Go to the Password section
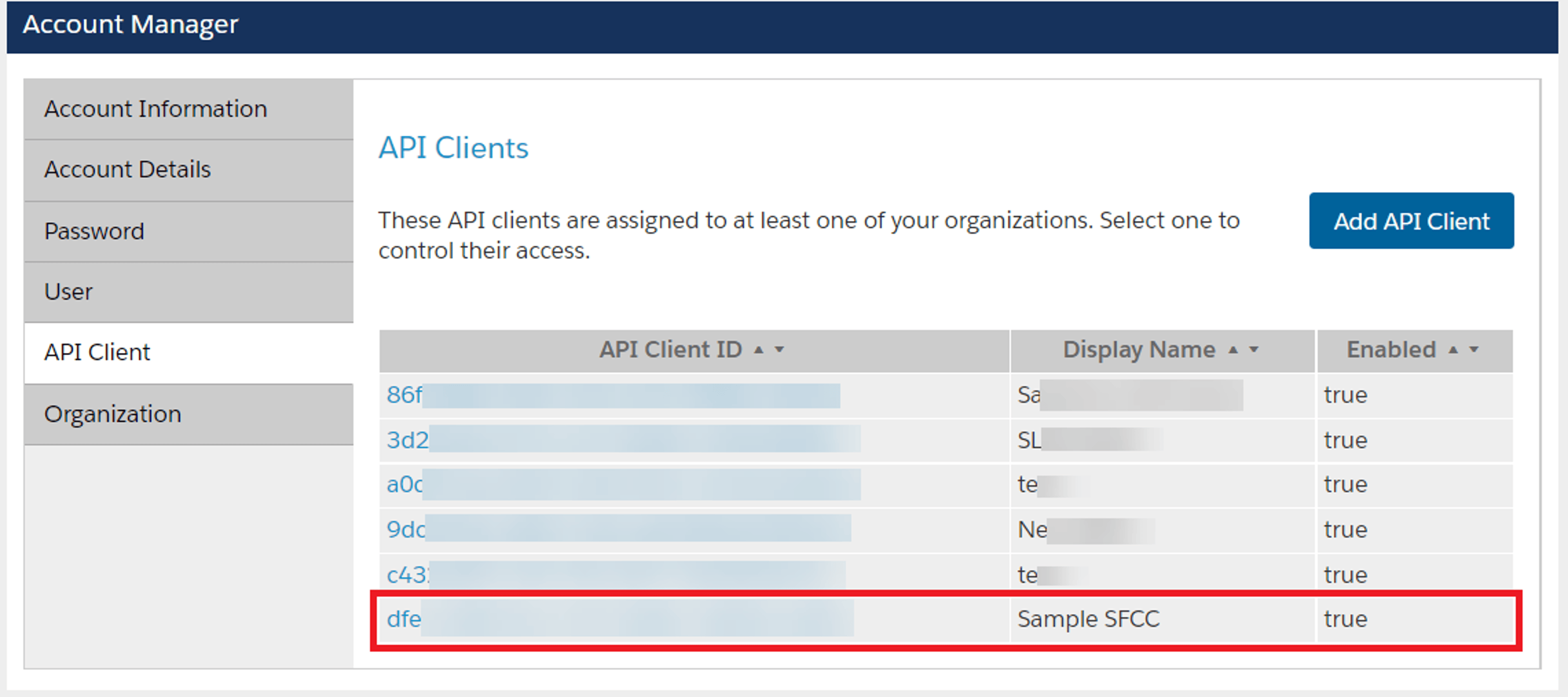The height and width of the screenshot is (697, 1568). point(189,232)
